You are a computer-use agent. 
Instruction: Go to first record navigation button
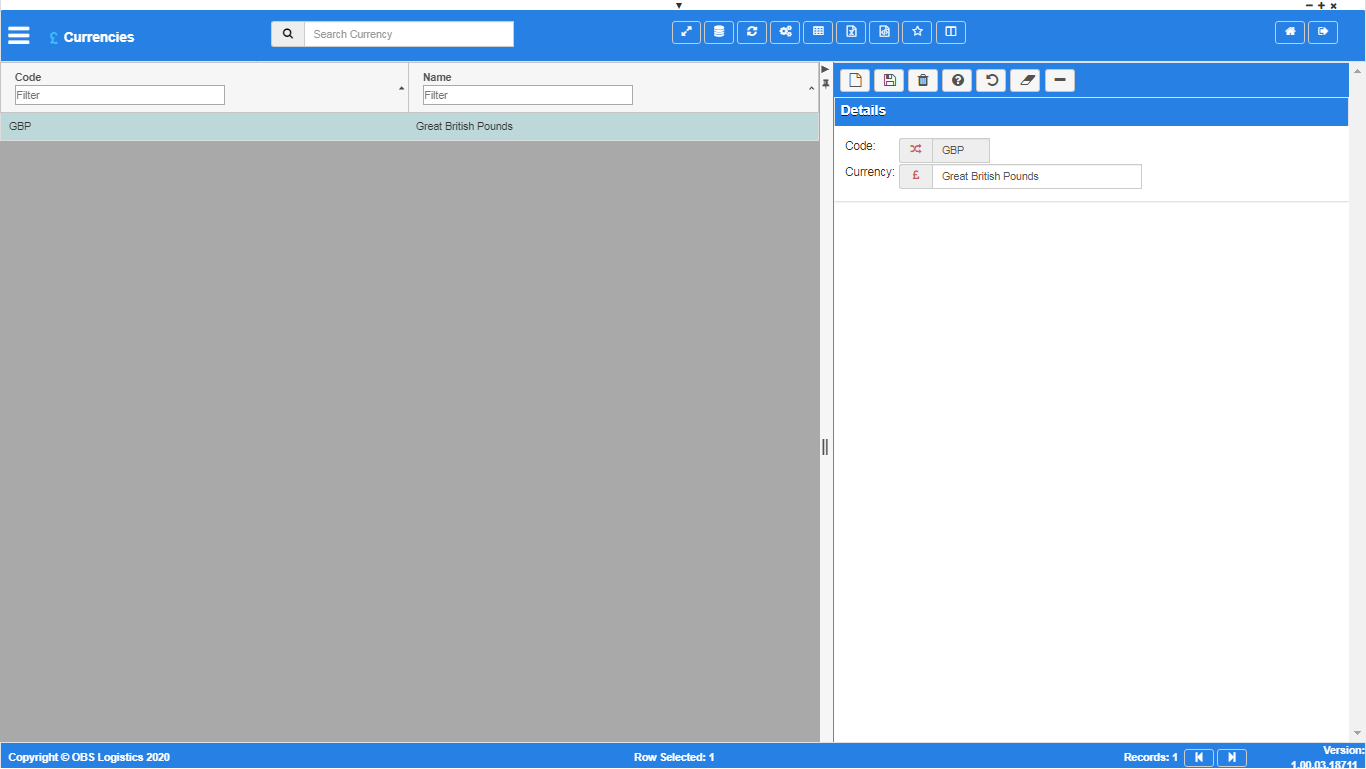tap(1199, 758)
